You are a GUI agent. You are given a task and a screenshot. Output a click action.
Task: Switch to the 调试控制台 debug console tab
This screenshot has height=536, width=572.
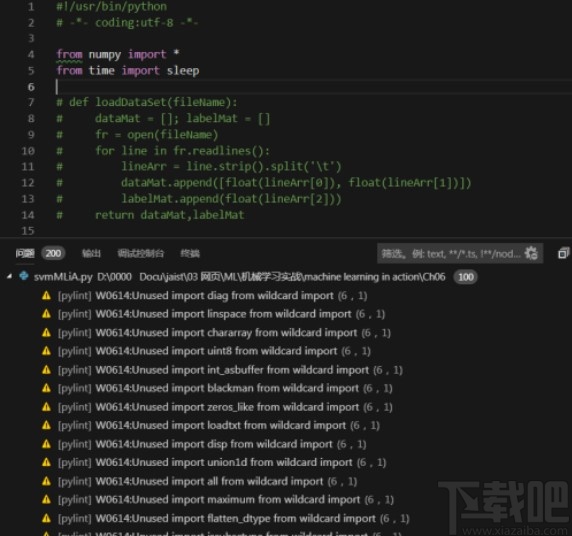pyautogui.click(x=141, y=253)
